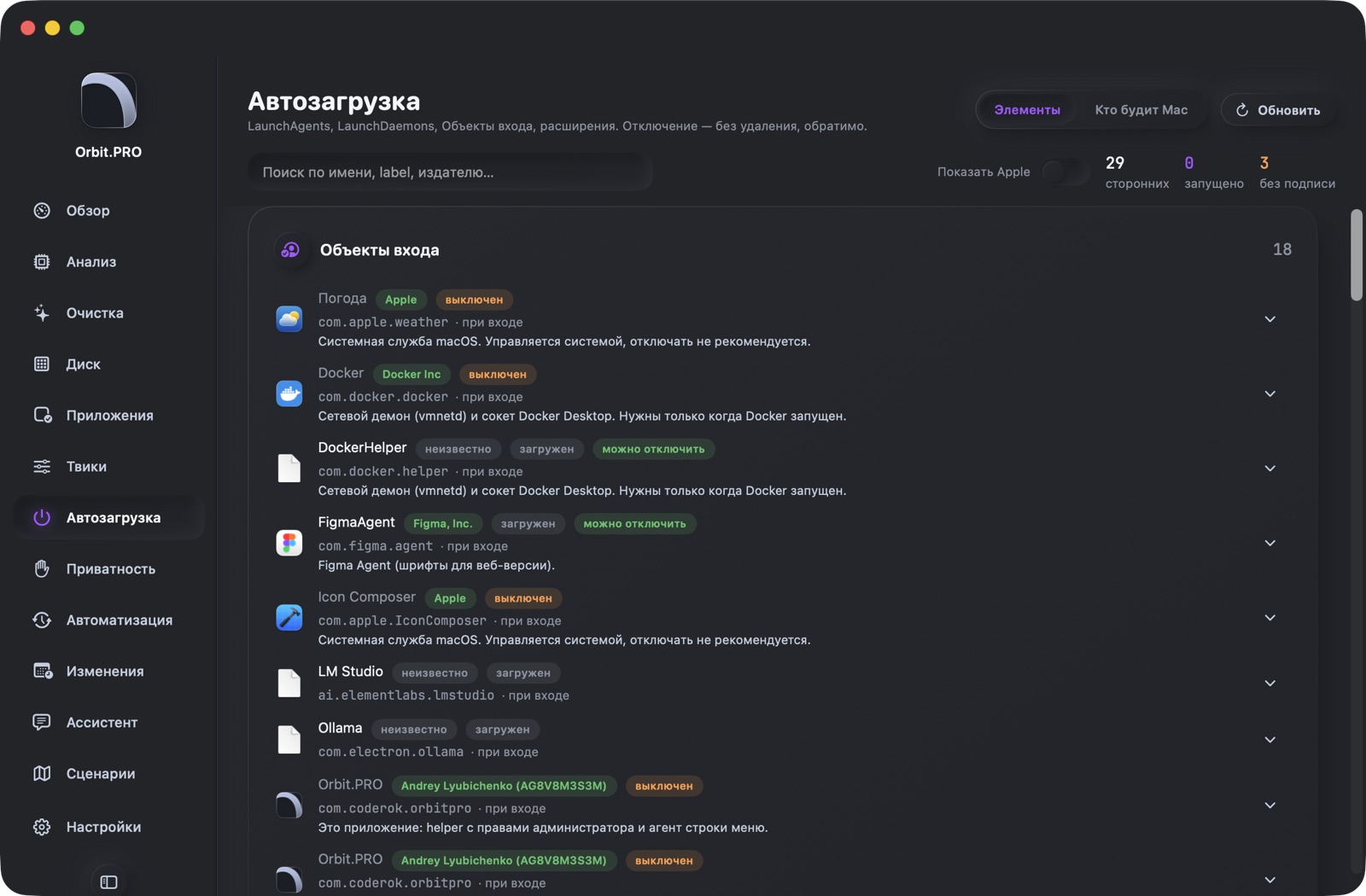The width and height of the screenshot is (1366, 896).
Task: Focus the Поиск по имени search field
Action: [450, 172]
